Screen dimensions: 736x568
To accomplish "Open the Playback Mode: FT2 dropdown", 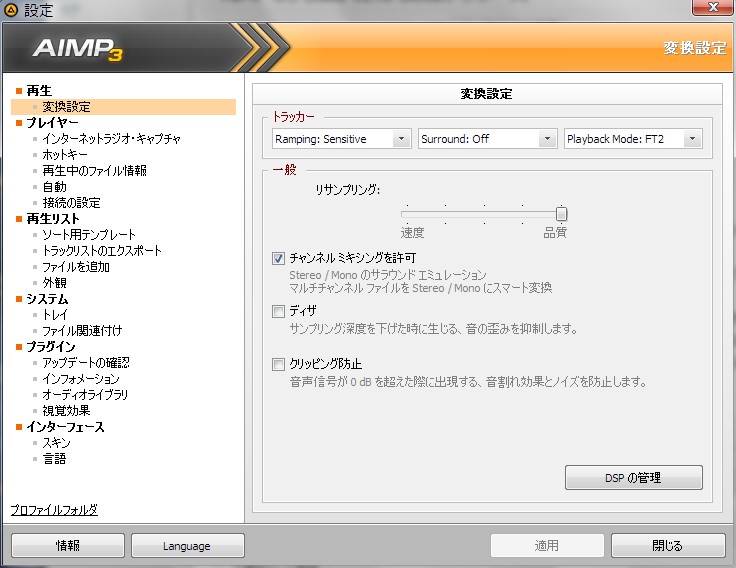I will pos(633,139).
